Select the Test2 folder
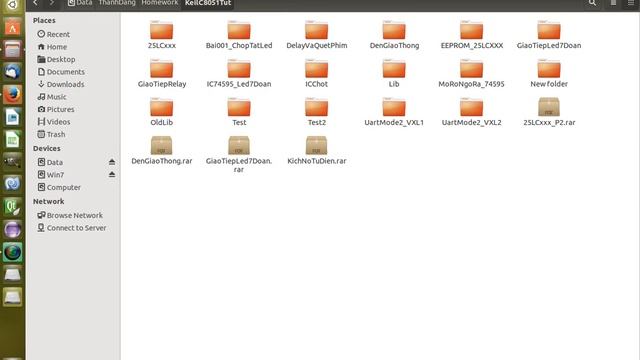 (x=316, y=112)
